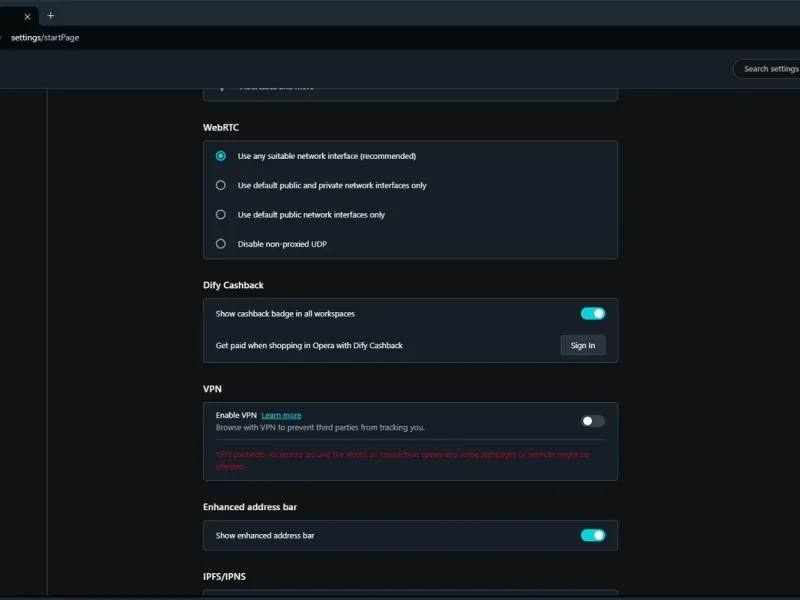Choose Use default public network interfaces only
800x600 pixels.
coord(220,215)
